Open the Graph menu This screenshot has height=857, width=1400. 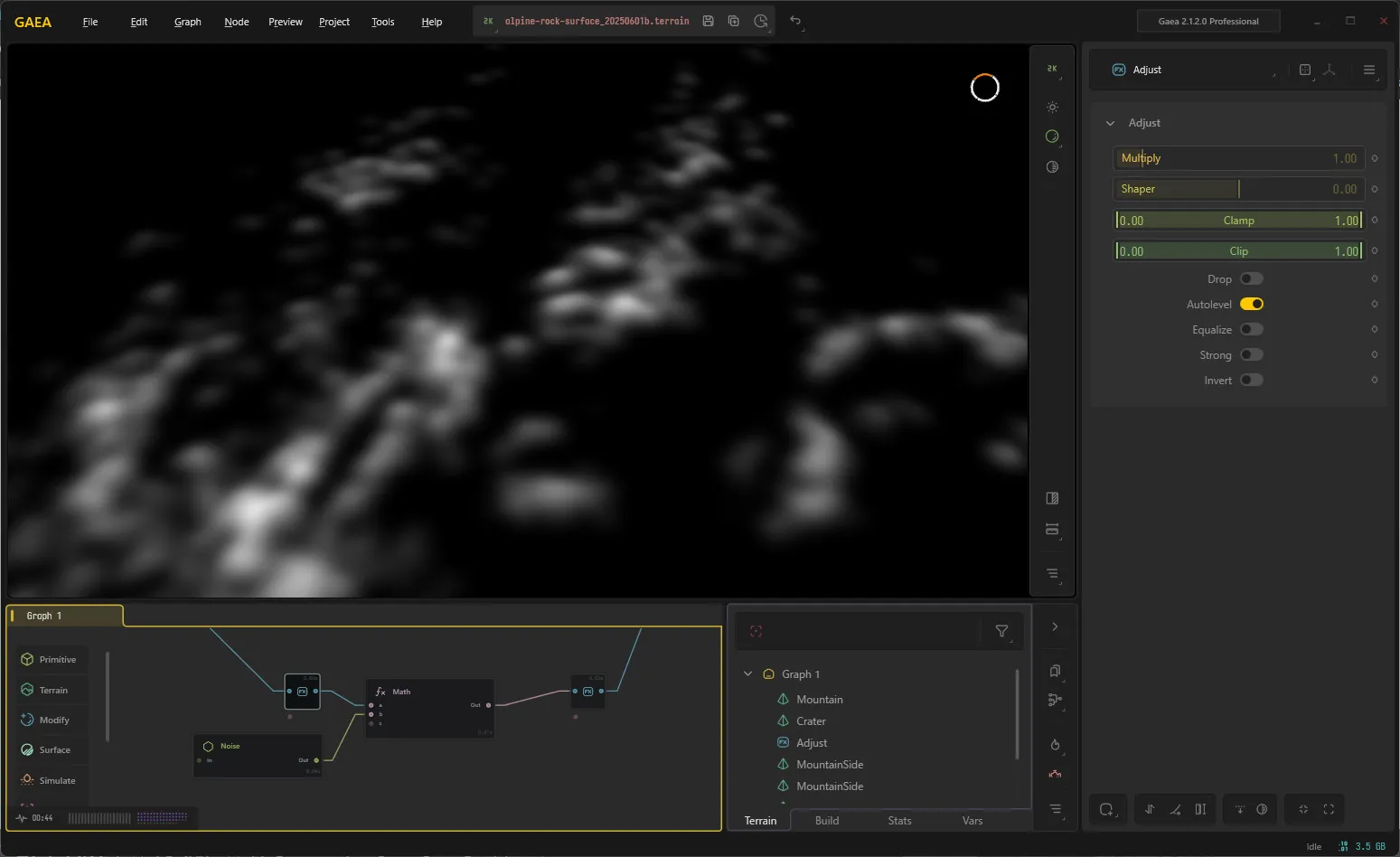(188, 22)
